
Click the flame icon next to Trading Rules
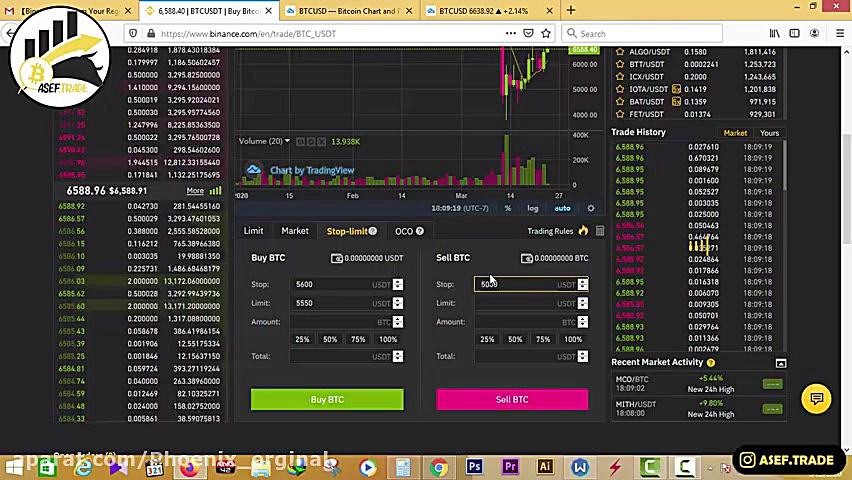[584, 230]
